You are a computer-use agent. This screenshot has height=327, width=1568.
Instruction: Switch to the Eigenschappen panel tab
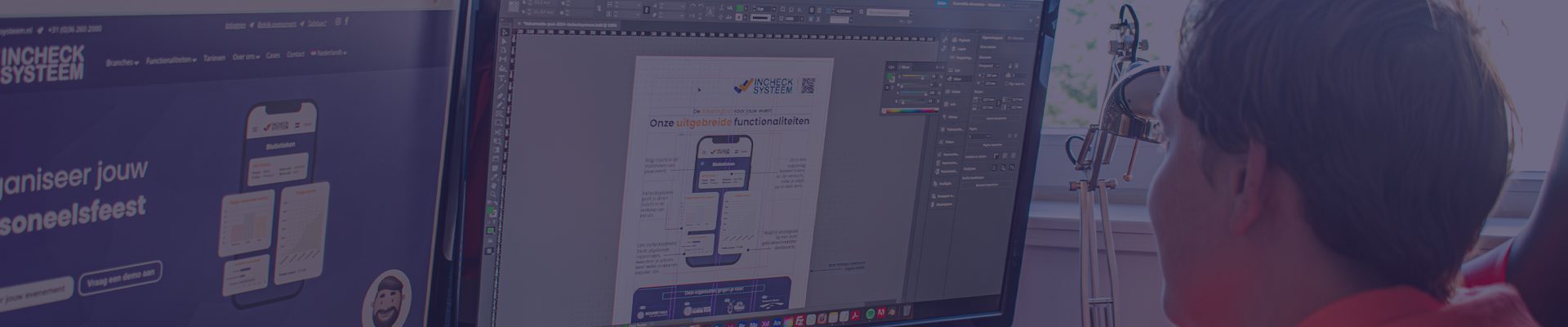[991, 38]
